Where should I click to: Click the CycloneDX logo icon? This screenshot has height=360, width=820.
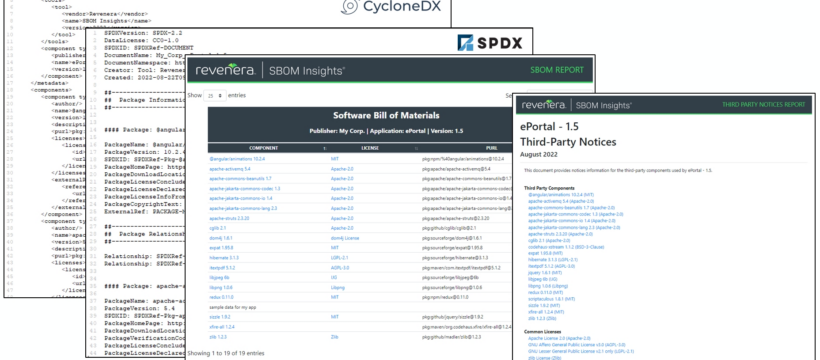click(x=350, y=6)
